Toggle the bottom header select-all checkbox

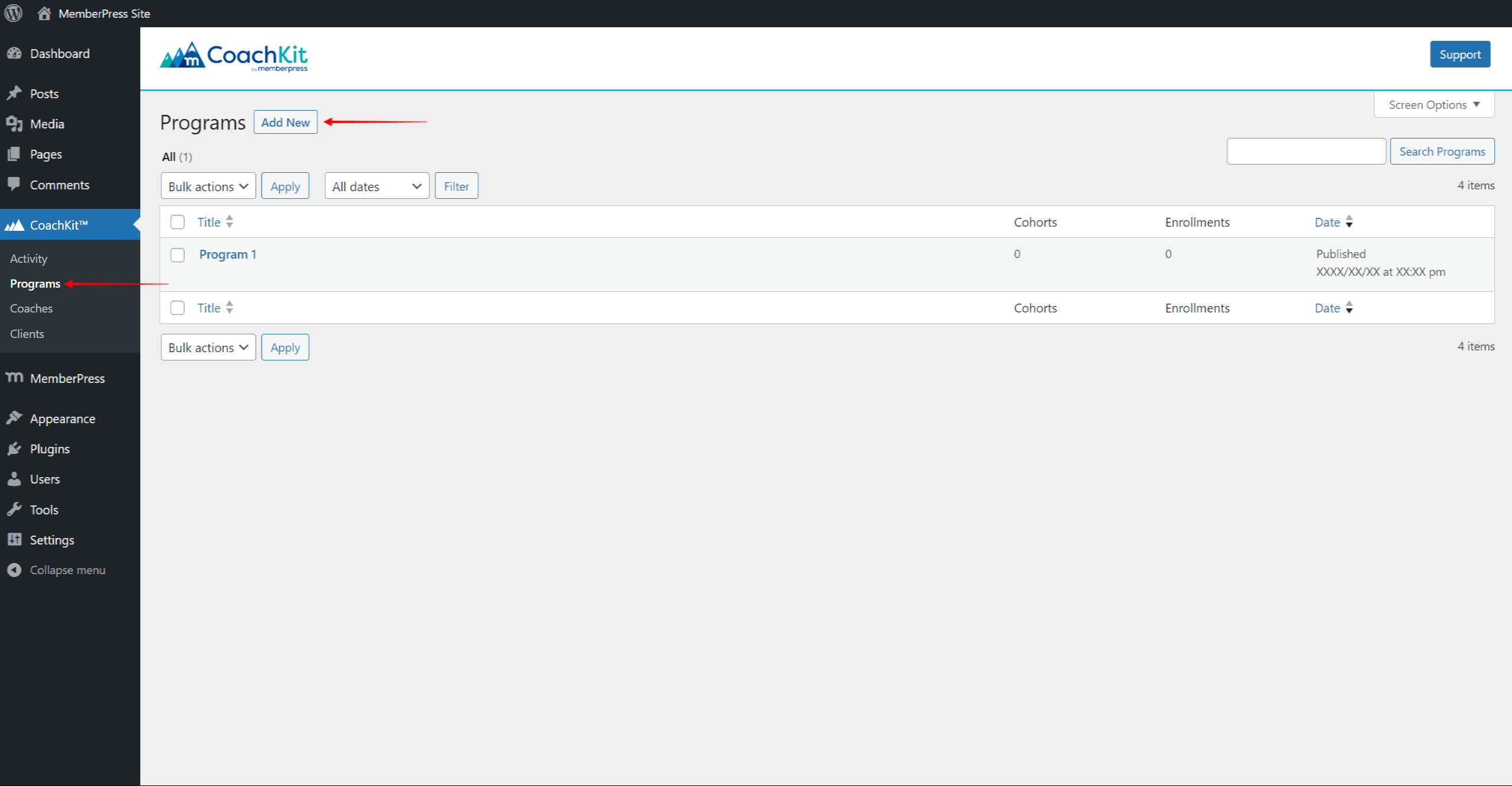178,307
